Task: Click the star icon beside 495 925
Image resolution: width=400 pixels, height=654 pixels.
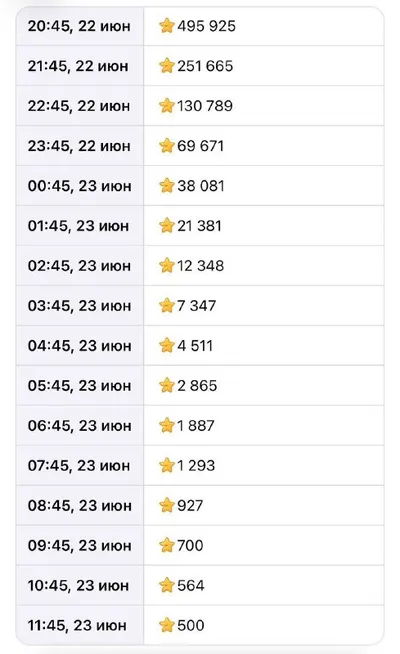Action: click(166, 26)
